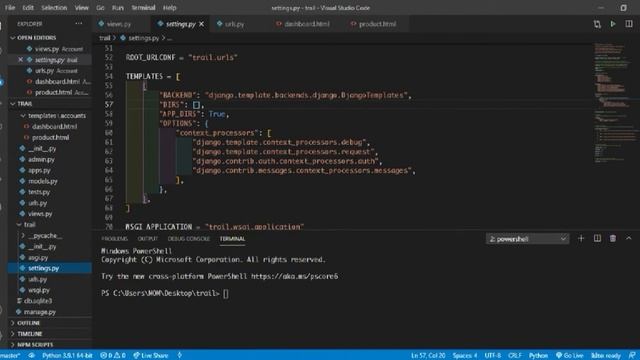Viewport: 640px width, 360px height.
Task: Open models.py in the file tree
Action: click(42, 181)
